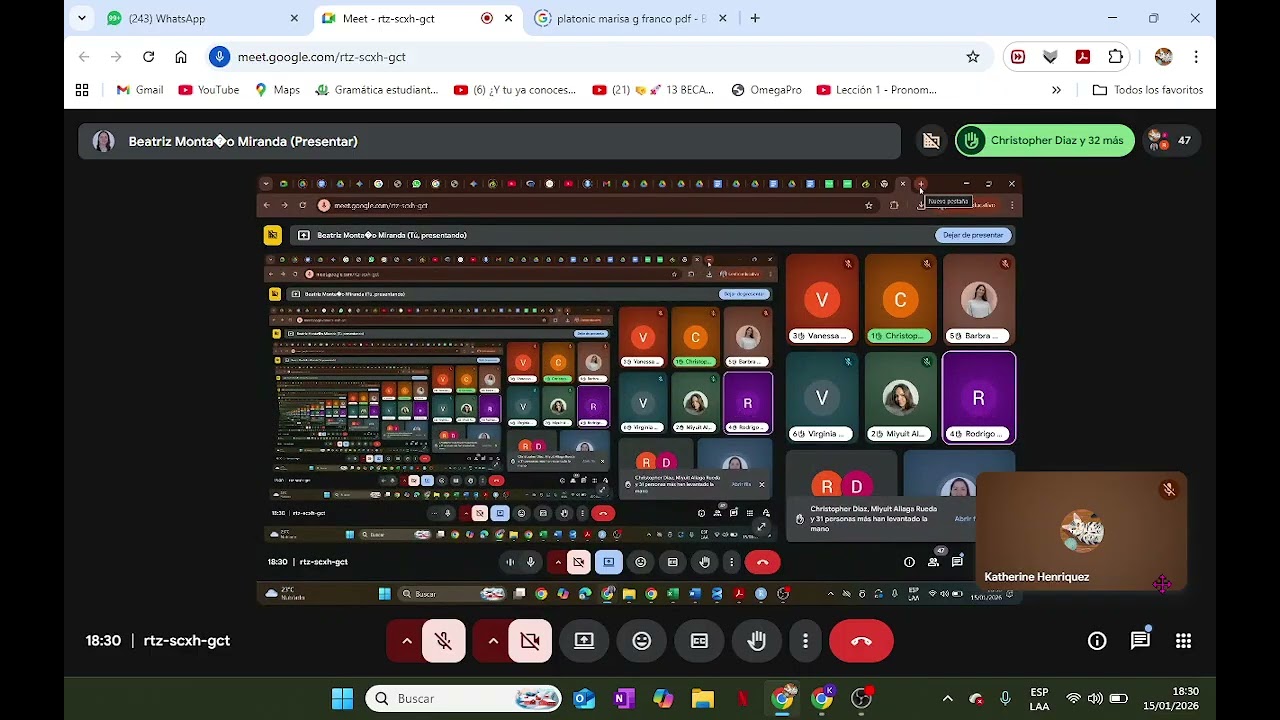This screenshot has width=1280, height=720.
Task: Expand audio settings arrow beside microphone
Action: point(407,641)
